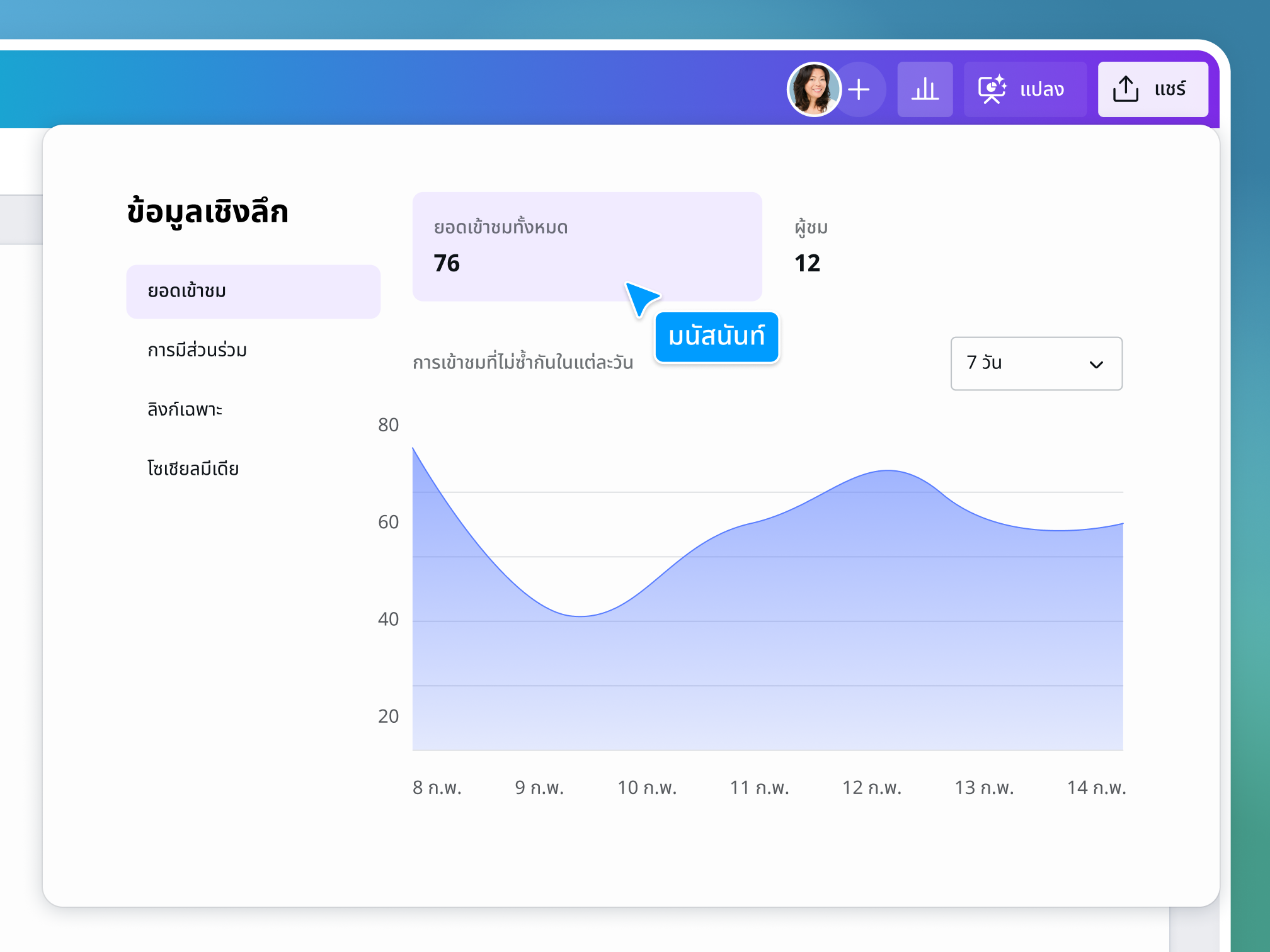Select the ยอดเข้าชมทั้งหมด 76 stat card

tap(586, 246)
